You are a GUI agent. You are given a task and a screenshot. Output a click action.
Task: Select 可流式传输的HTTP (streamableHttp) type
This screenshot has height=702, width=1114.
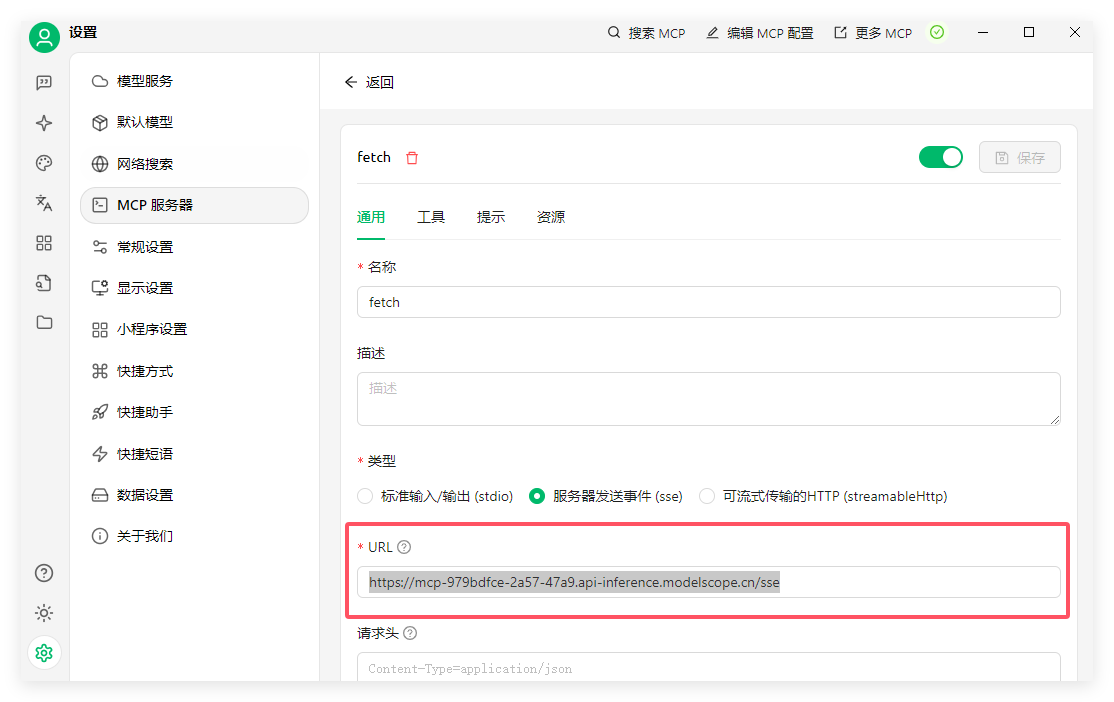707,496
